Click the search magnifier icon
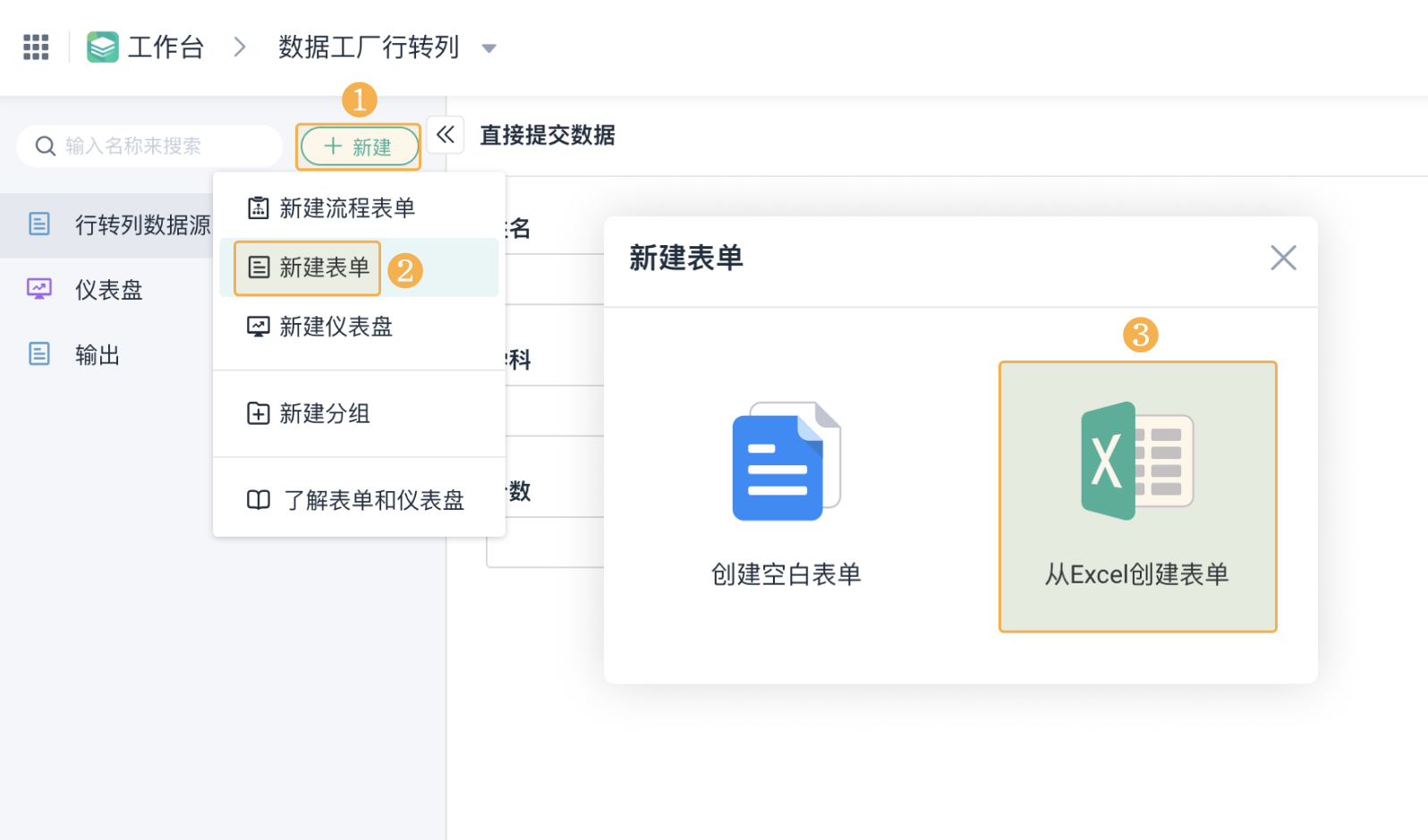This screenshot has width=1428, height=840. coord(45,146)
